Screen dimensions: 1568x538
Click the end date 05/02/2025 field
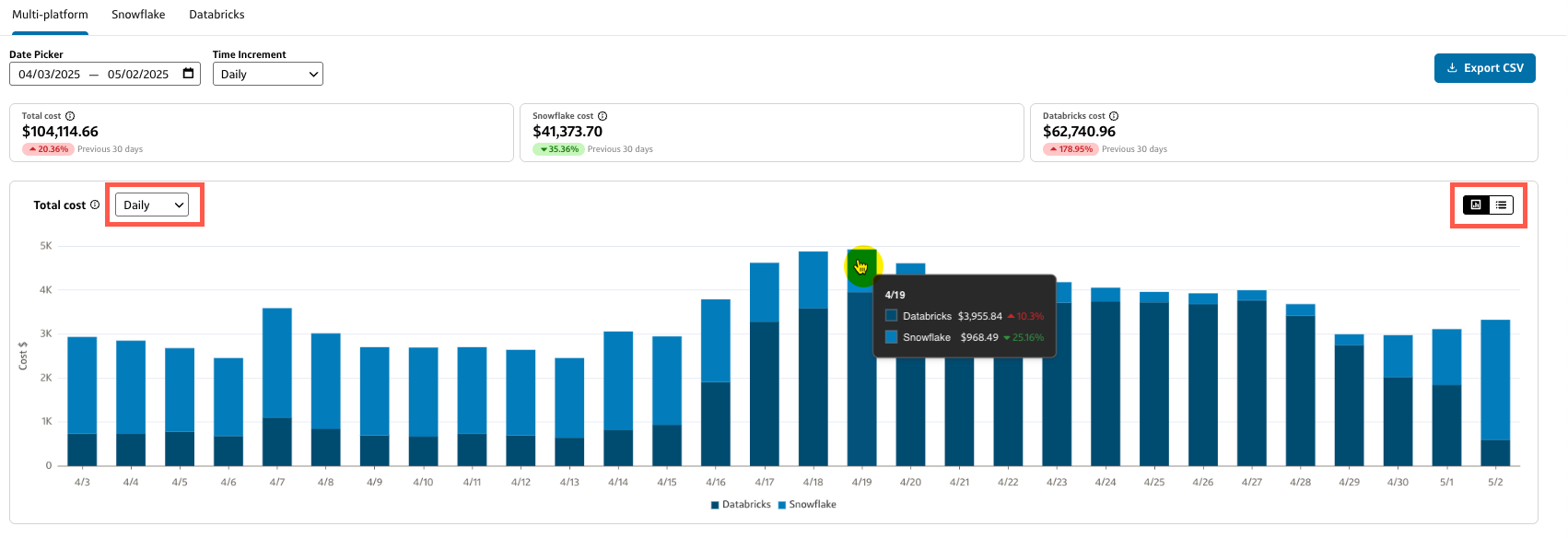tap(138, 75)
